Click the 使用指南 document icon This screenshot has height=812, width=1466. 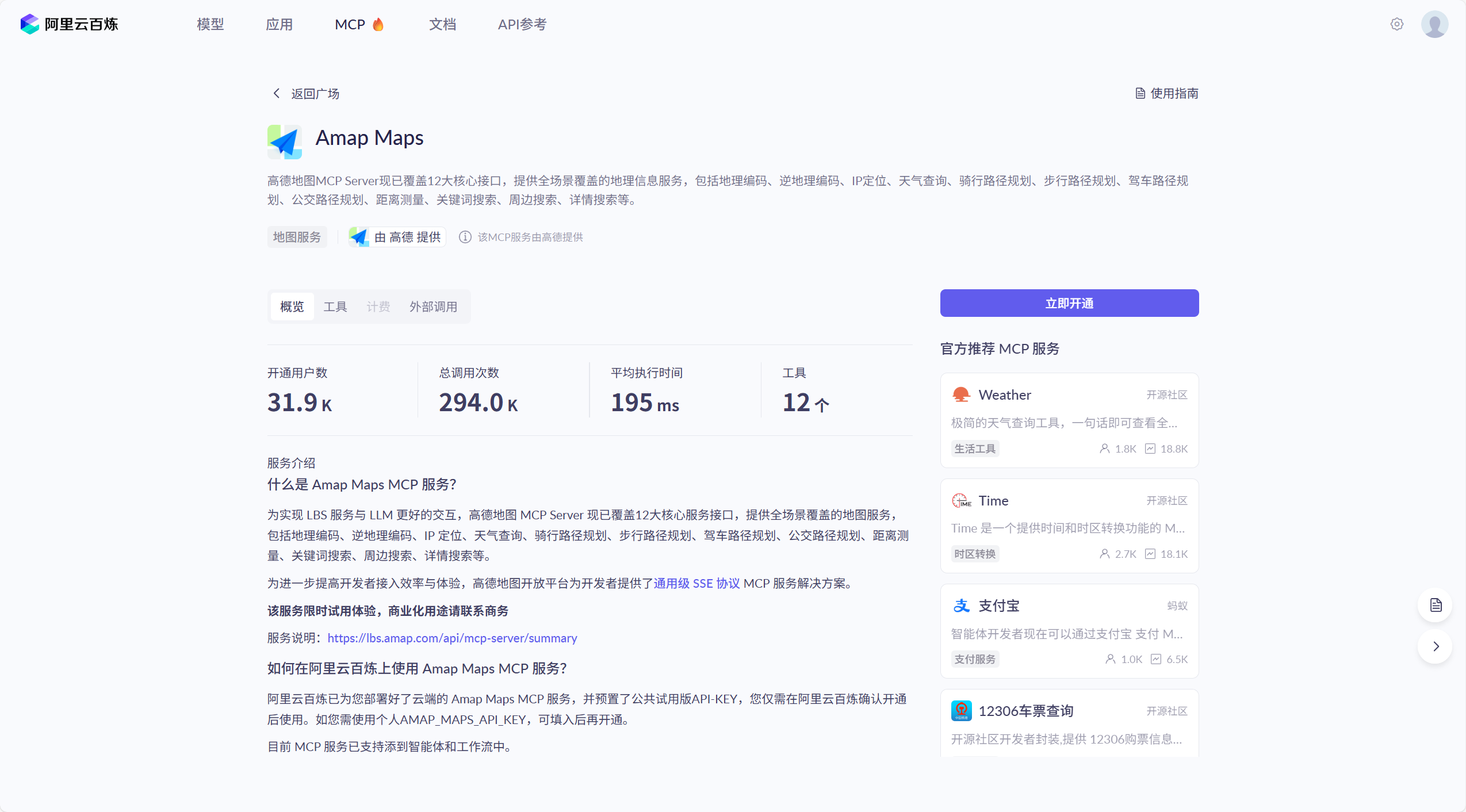[1140, 93]
